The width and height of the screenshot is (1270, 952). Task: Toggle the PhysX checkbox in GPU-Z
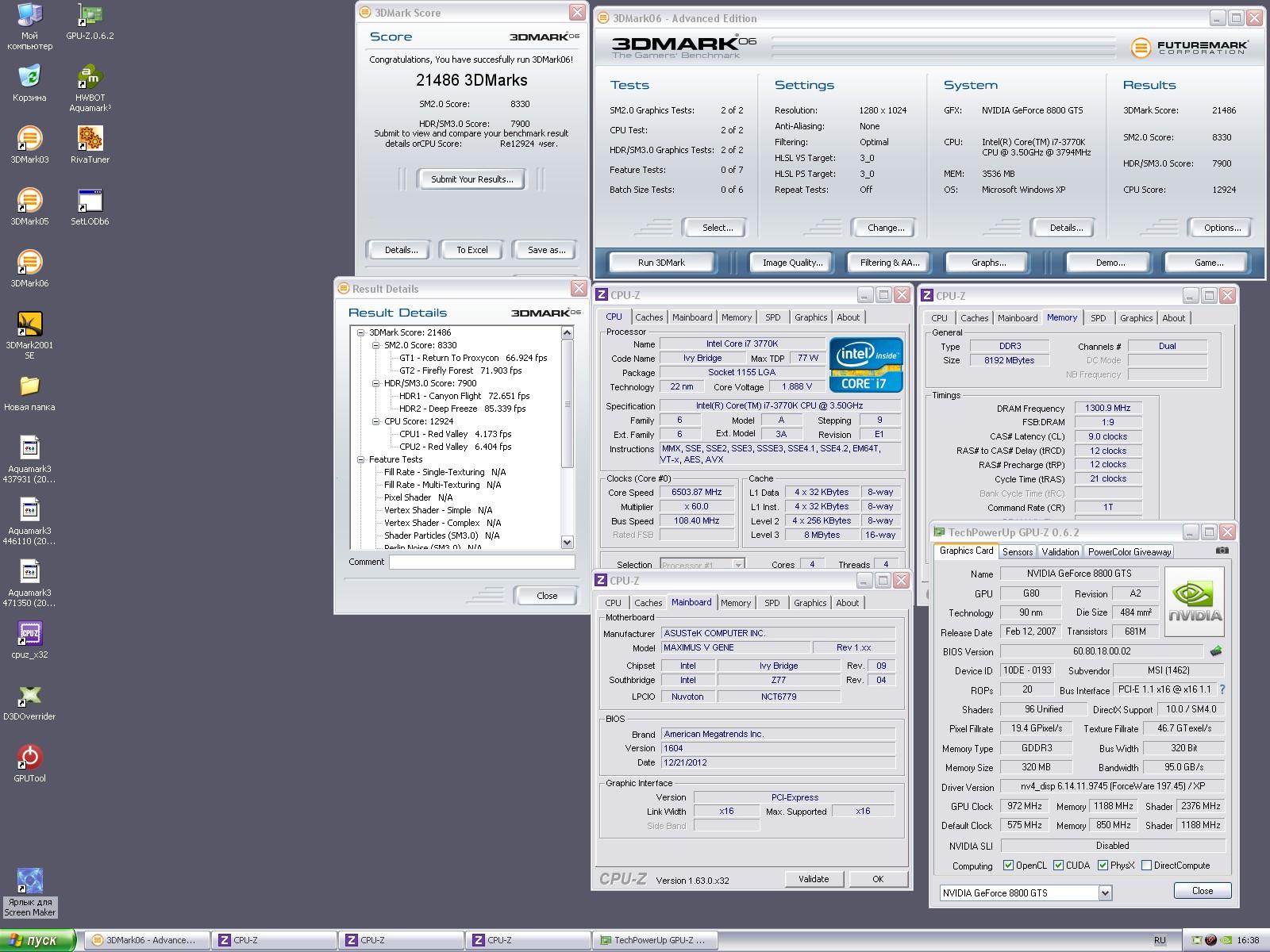coord(1103,866)
